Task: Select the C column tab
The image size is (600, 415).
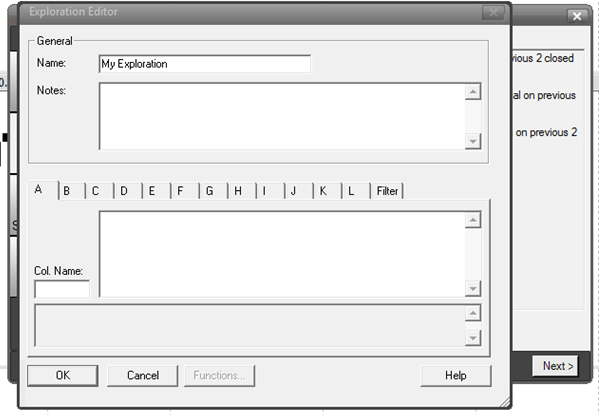Action: point(100,190)
